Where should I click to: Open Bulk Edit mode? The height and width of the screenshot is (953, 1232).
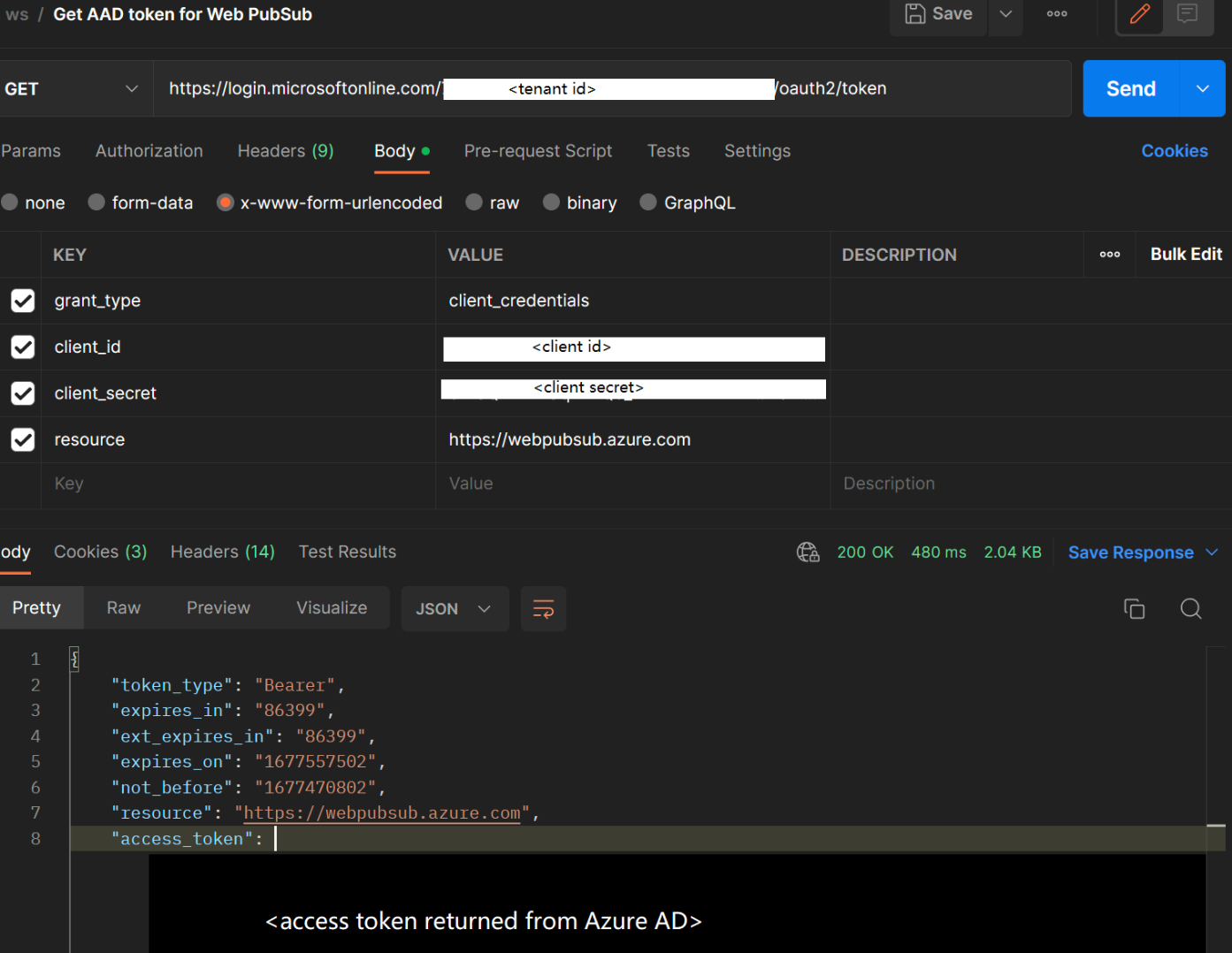click(x=1186, y=255)
